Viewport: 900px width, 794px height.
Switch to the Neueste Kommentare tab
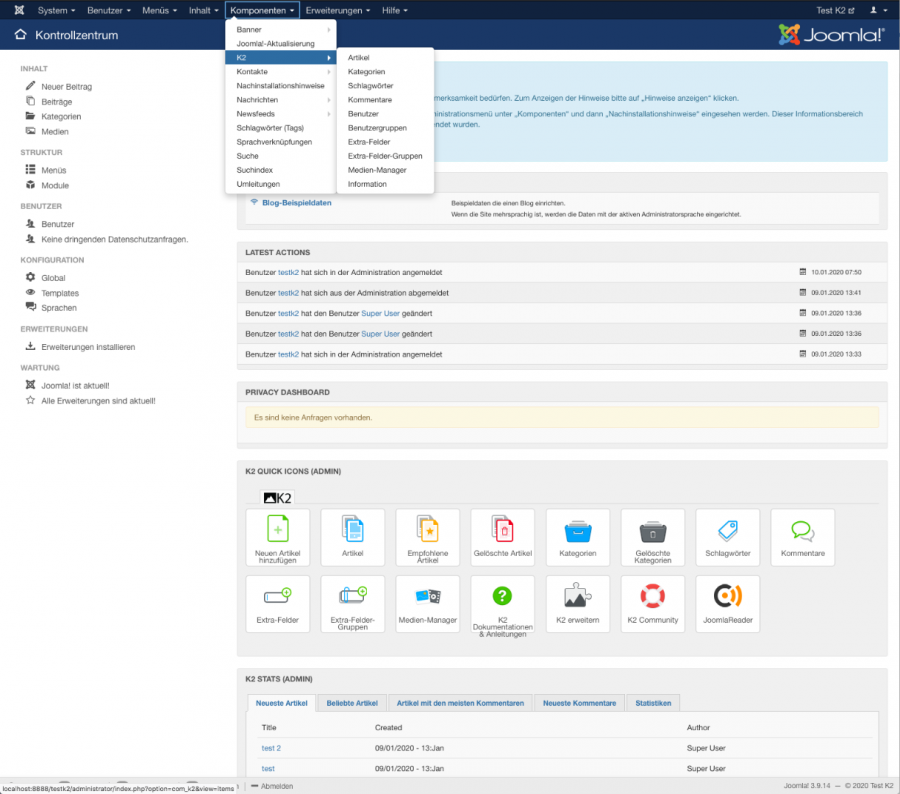(x=579, y=703)
